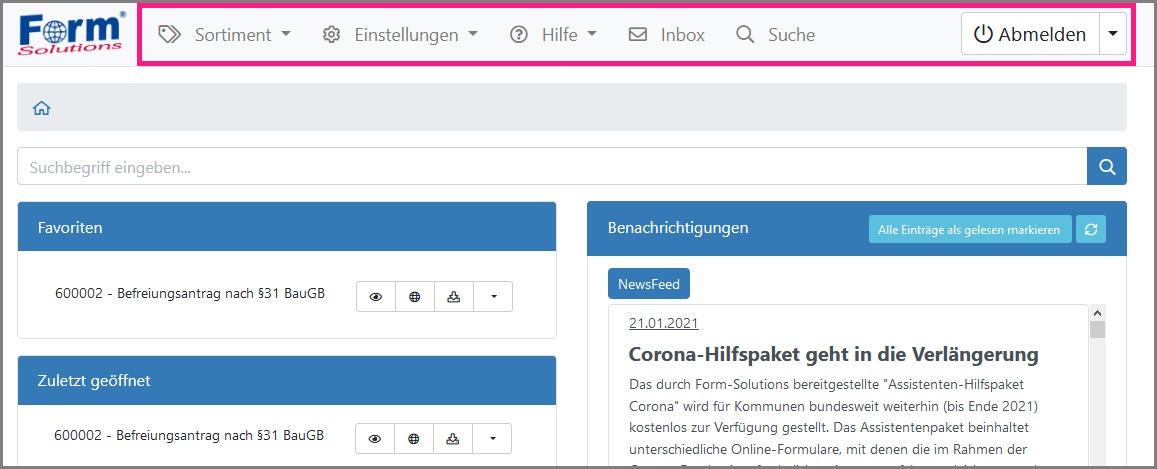Screen dimensions: 1157x469
Task: Open the arrow next to Abmelden
Action: (x=1112, y=34)
